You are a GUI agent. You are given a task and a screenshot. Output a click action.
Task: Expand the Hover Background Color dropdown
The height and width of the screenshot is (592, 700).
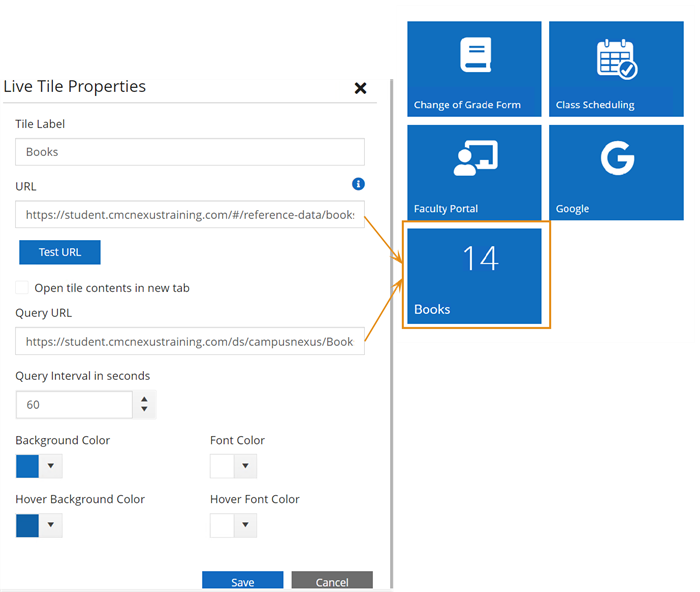pyautogui.click(x=51, y=526)
